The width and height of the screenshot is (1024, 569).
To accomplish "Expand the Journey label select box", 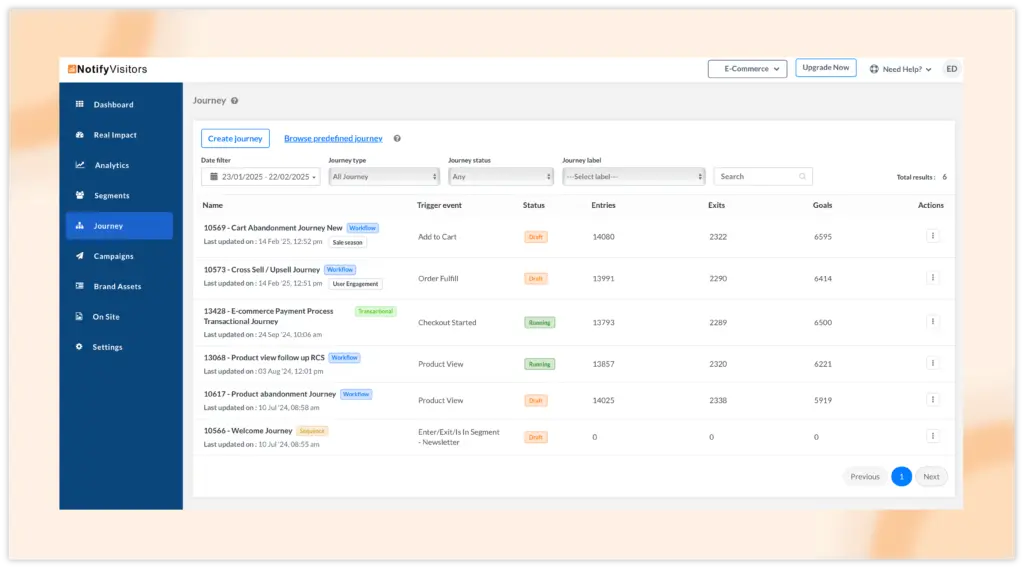I will 634,176.
